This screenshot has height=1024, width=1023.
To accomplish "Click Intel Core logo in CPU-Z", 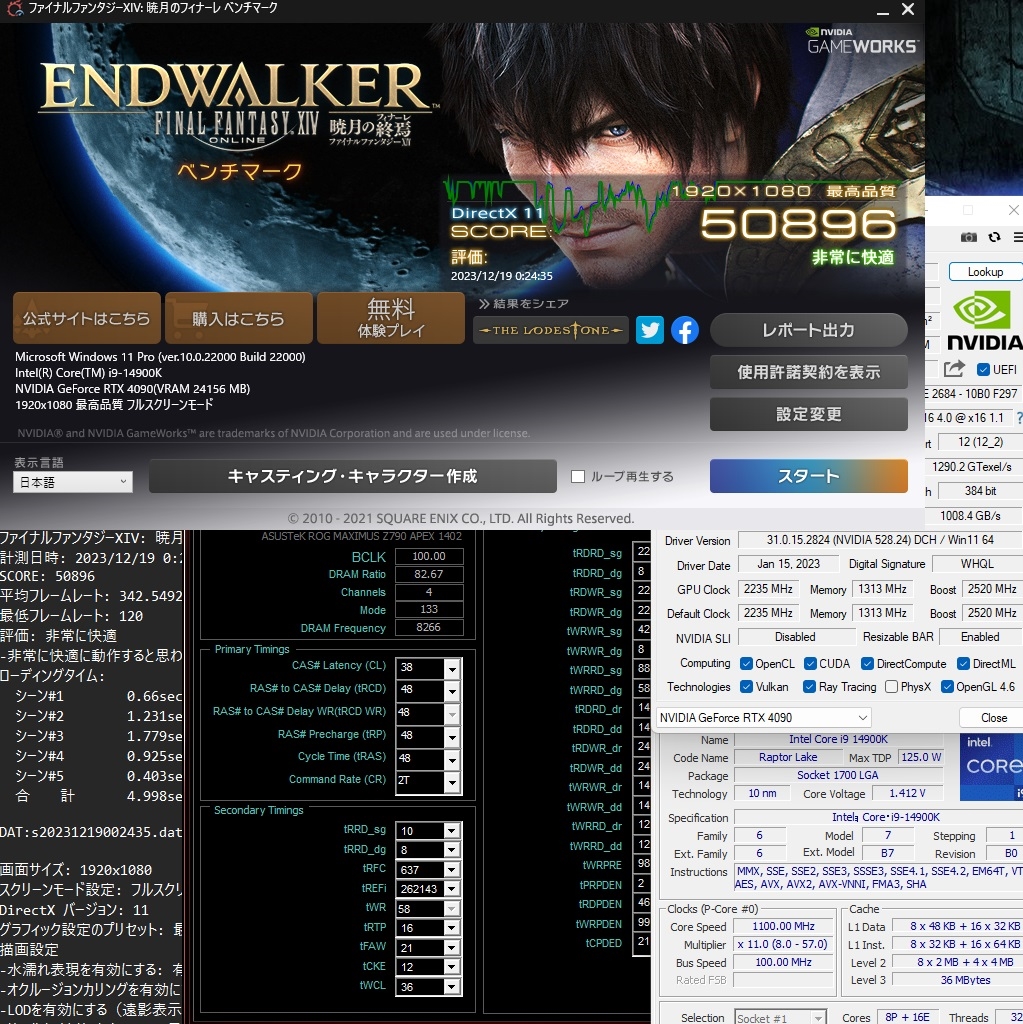I will pyautogui.click(x=991, y=767).
